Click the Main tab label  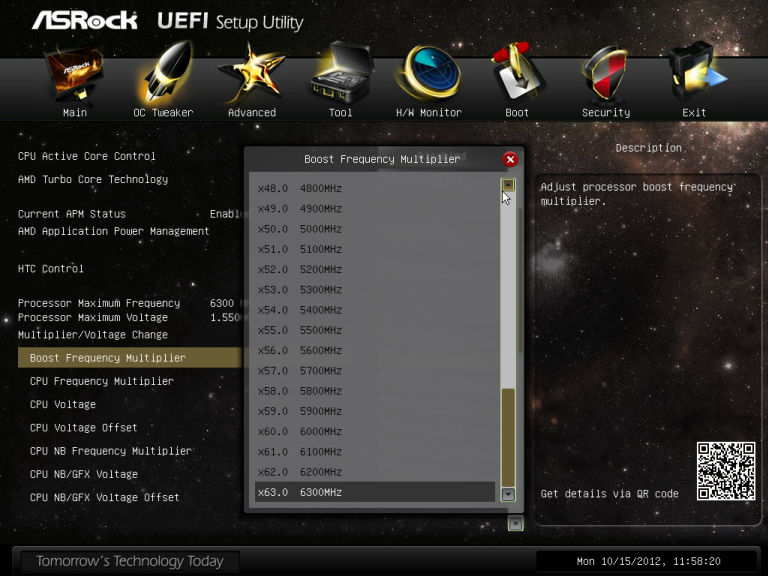tap(75, 113)
